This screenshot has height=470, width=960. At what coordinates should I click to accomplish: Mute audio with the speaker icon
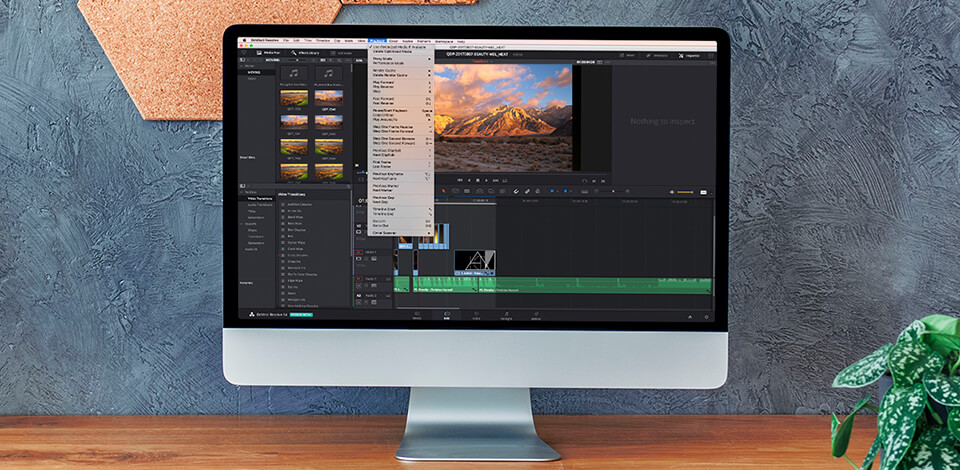coord(672,192)
